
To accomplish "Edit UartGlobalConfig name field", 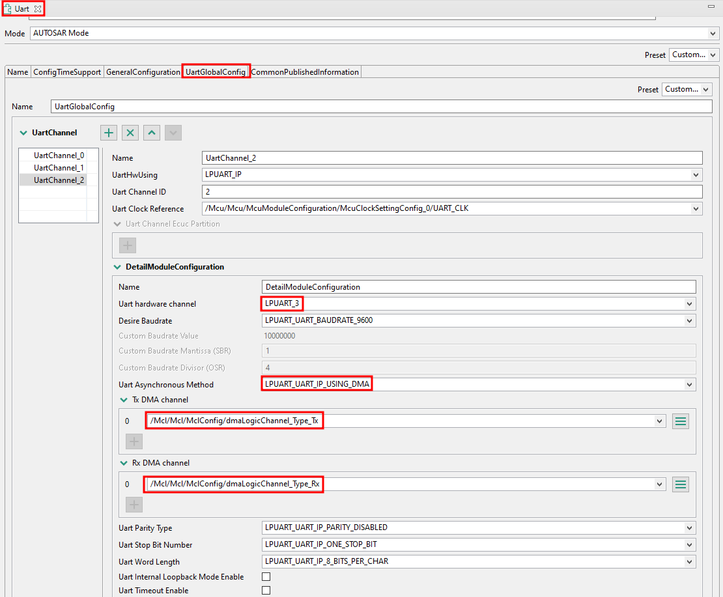I will pos(381,106).
